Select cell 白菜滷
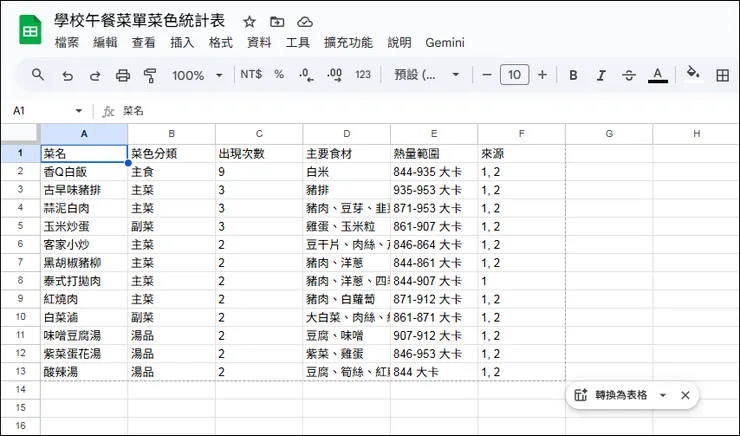 (84, 317)
